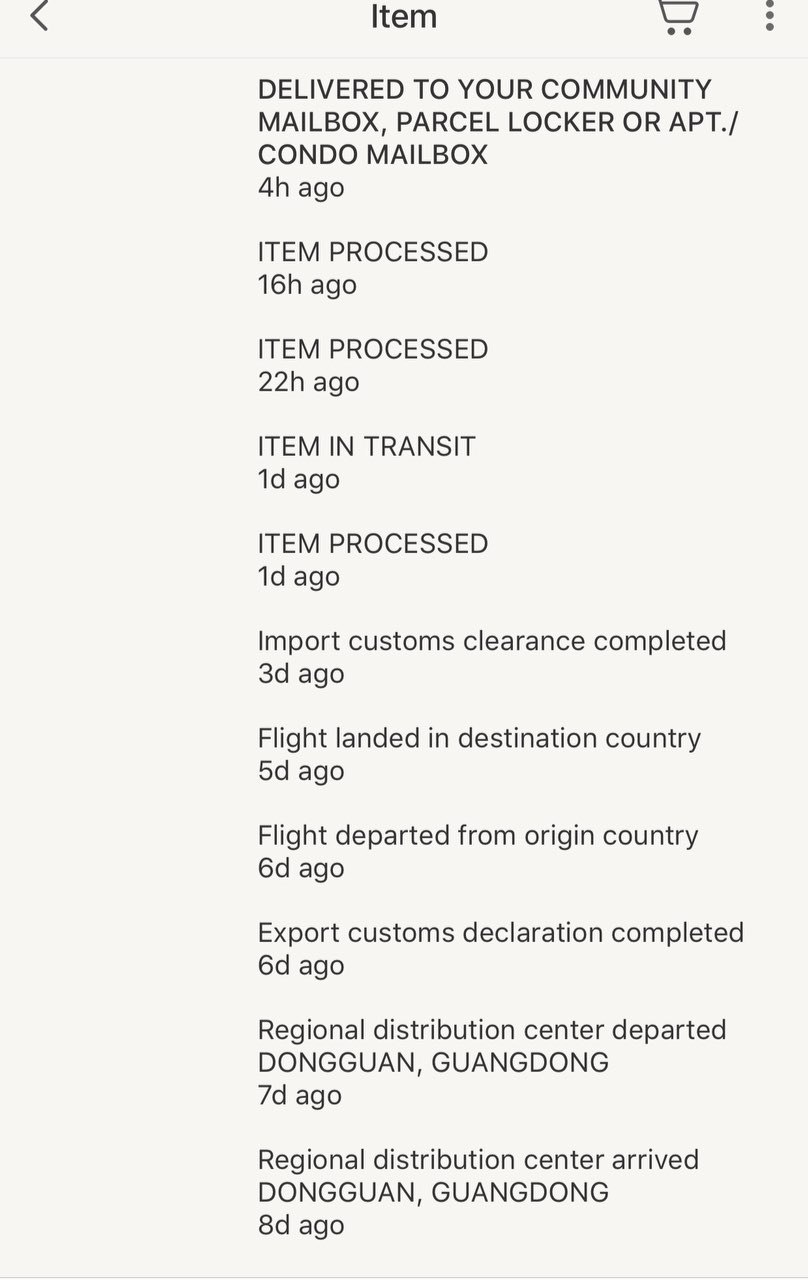The height and width of the screenshot is (1280, 808).
Task: Select Regional distribution center arrived entry
Action: pos(478,1160)
